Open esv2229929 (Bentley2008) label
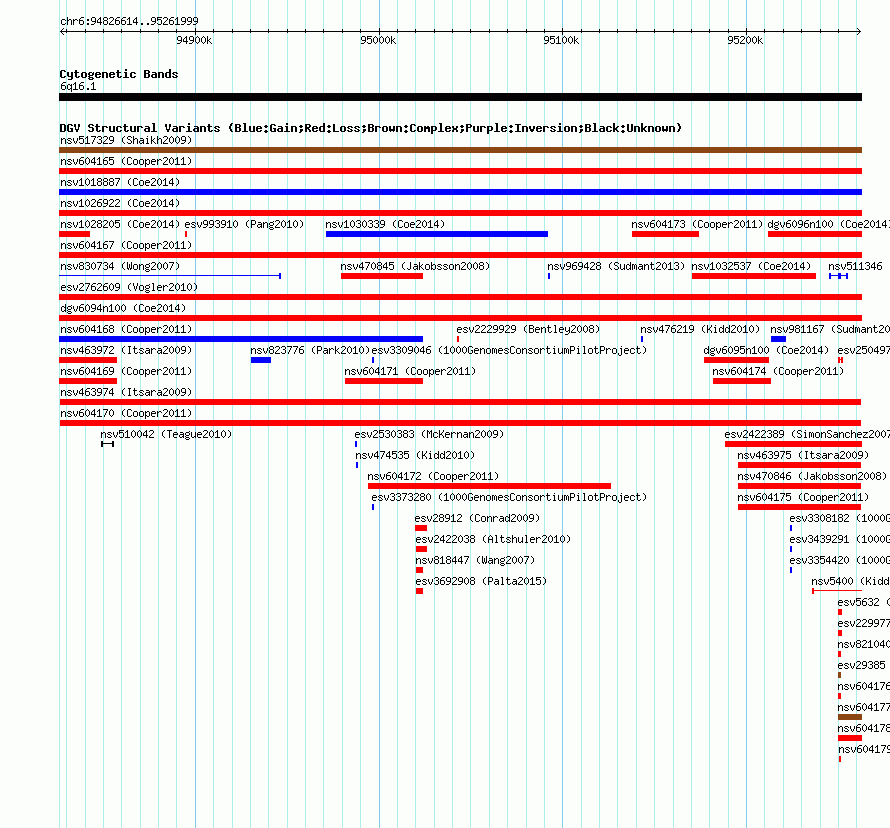The width and height of the screenshot is (890, 828). tap(528, 329)
